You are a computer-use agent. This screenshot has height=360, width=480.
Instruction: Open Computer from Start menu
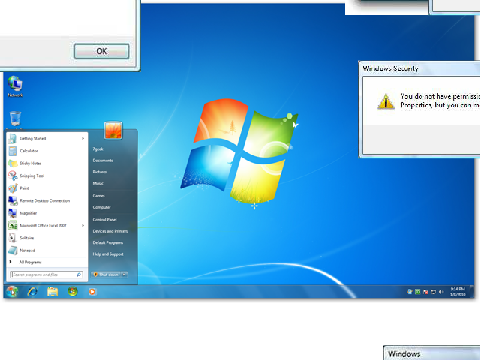[x=101, y=207]
